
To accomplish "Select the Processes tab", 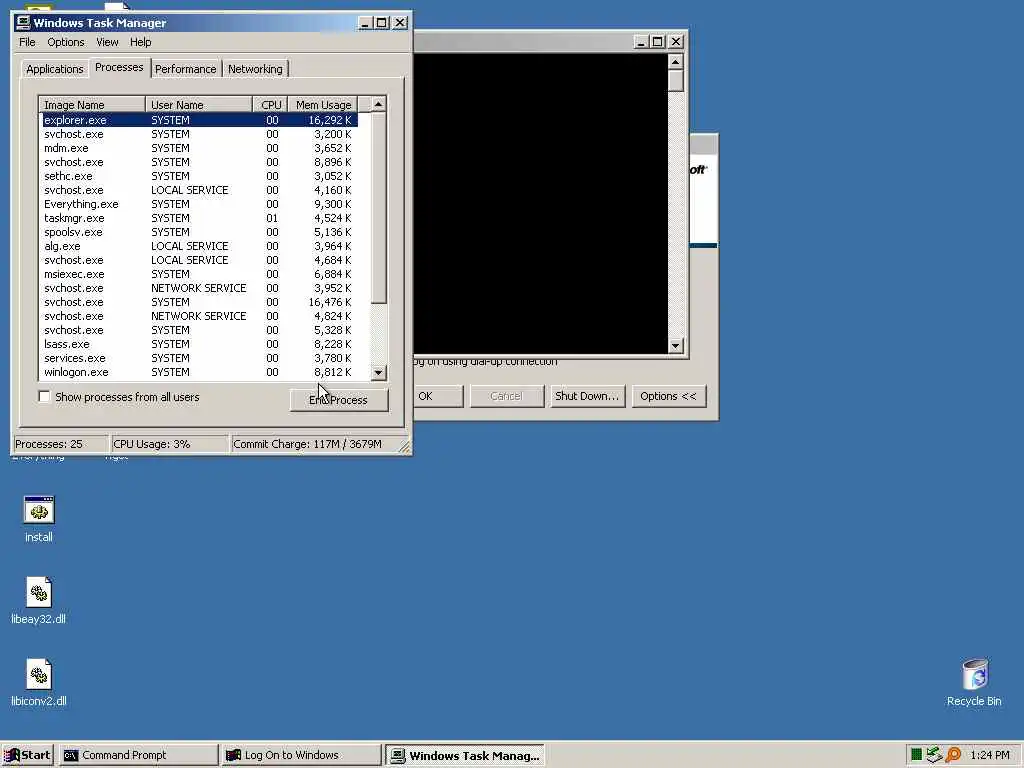I will click(x=119, y=67).
